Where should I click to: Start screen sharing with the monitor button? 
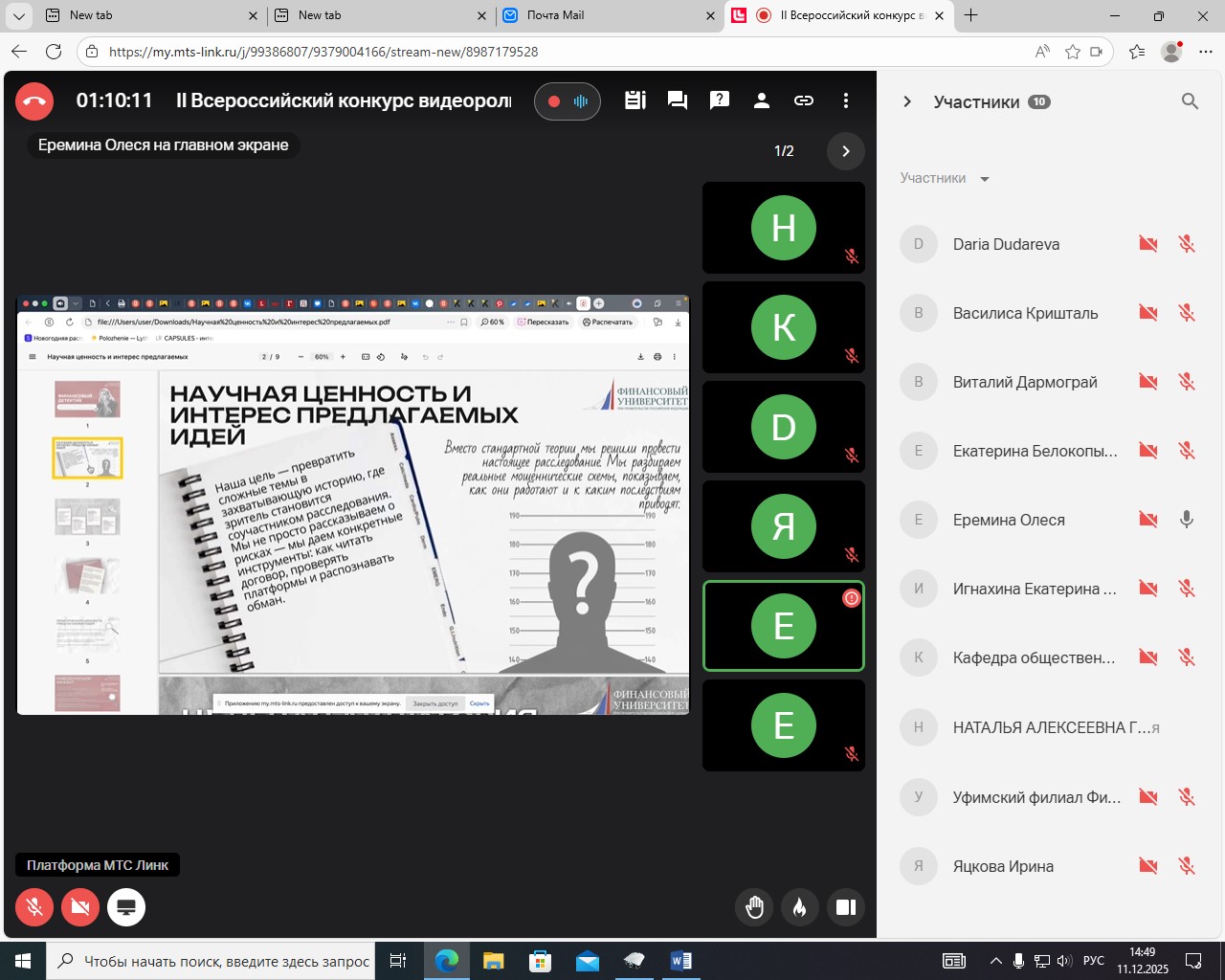click(x=126, y=907)
